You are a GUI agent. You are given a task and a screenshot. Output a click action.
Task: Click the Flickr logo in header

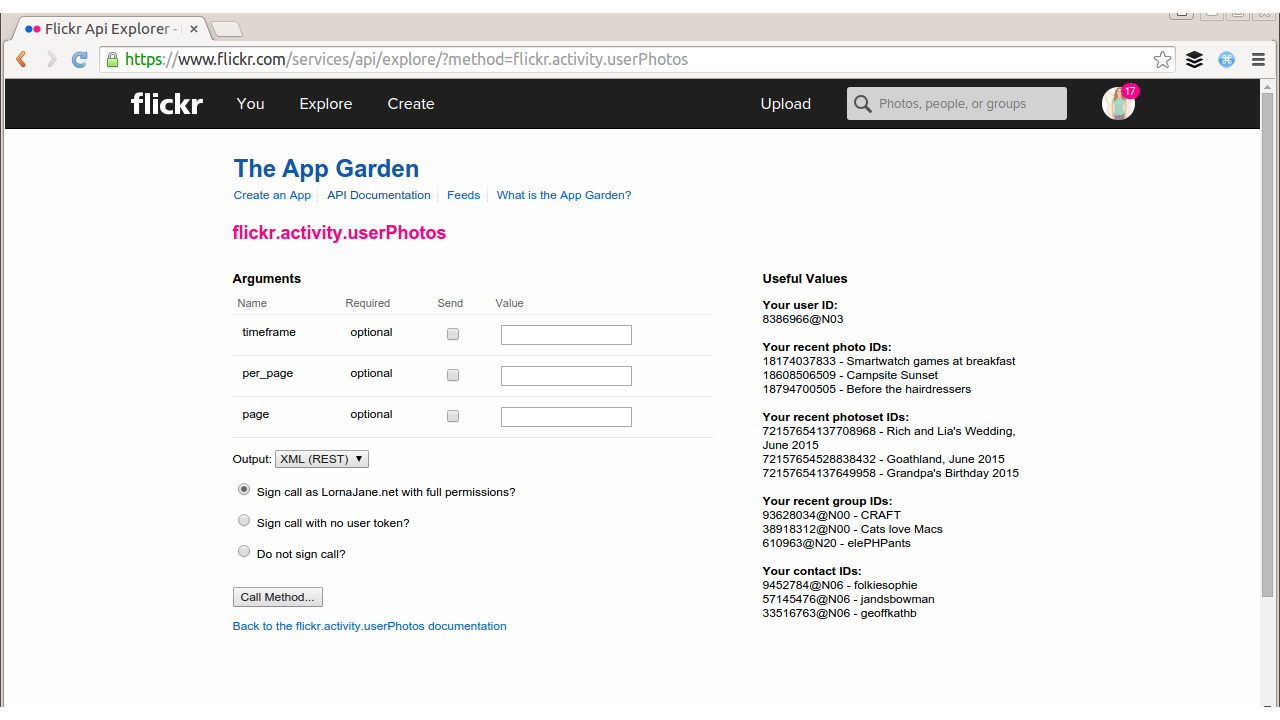click(x=167, y=104)
